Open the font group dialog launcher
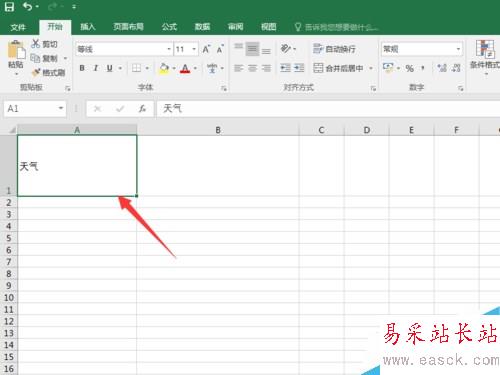 [x=224, y=88]
